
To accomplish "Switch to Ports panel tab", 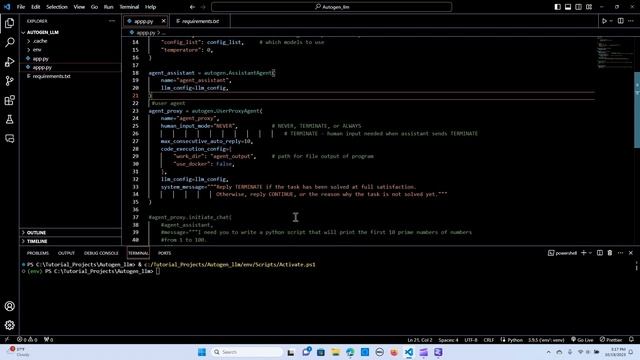I will tap(164, 253).
